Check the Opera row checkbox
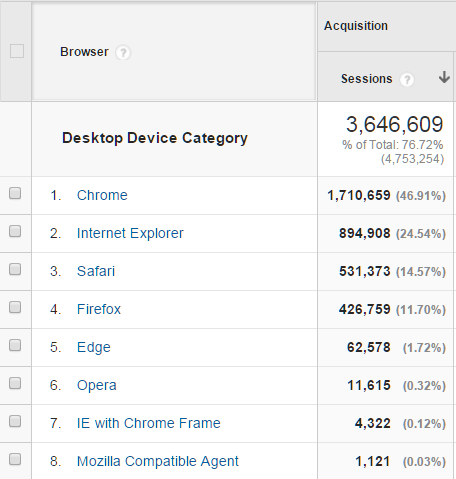The image size is (456, 479). [15, 383]
